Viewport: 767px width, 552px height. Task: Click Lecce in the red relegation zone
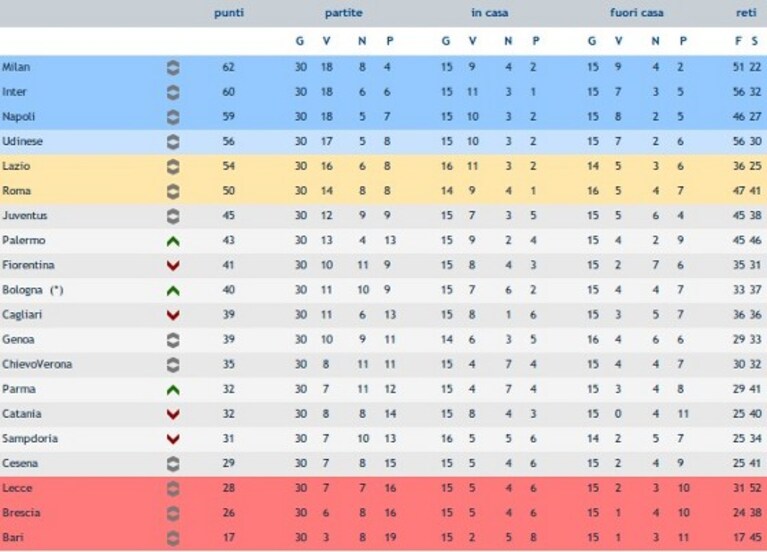[17, 488]
